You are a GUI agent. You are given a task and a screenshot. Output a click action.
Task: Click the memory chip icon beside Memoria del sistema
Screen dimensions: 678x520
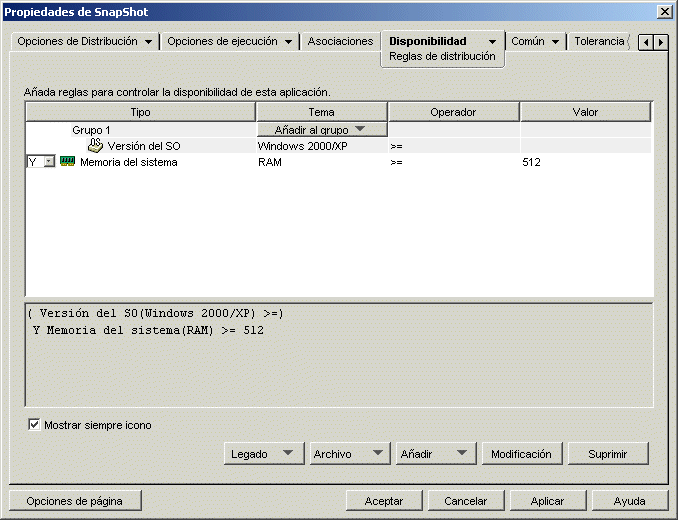tap(67, 162)
